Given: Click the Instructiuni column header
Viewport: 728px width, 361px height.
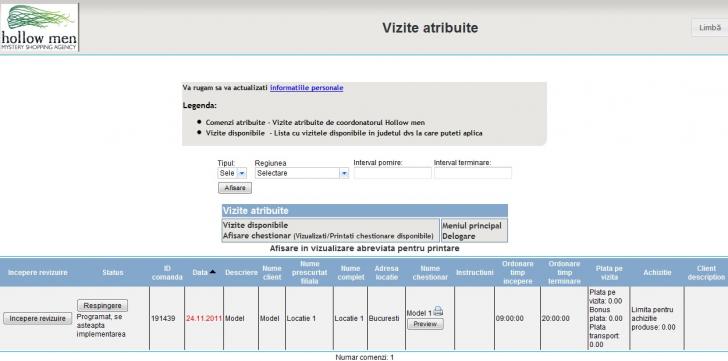Looking at the screenshot, I should coord(474,272).
